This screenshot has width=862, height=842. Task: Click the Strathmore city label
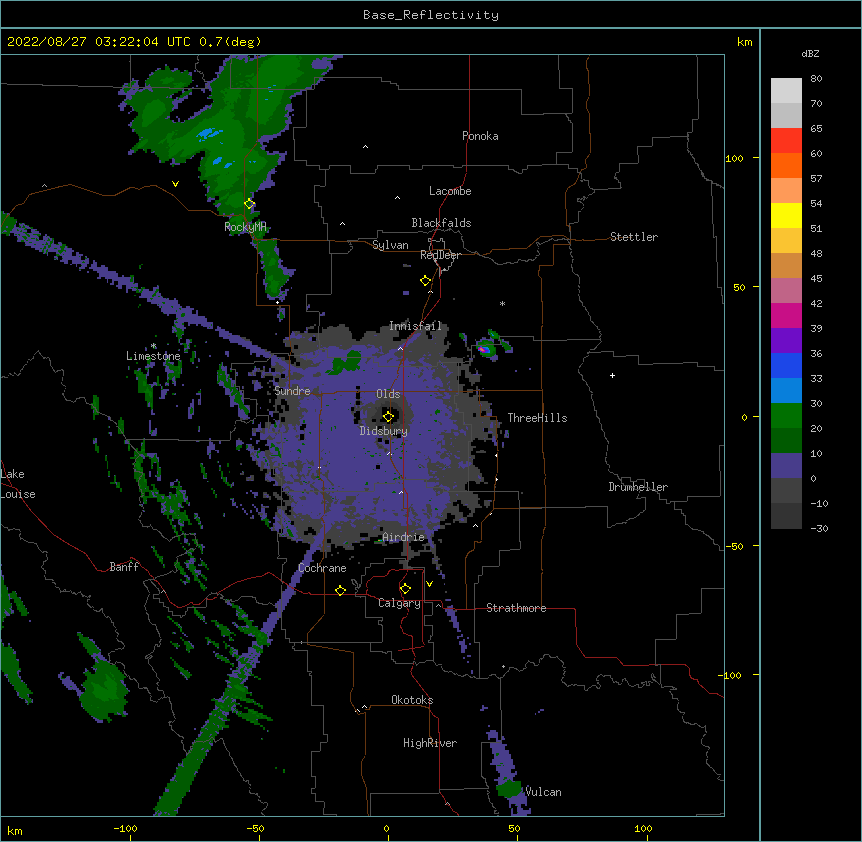coord(516,608)
